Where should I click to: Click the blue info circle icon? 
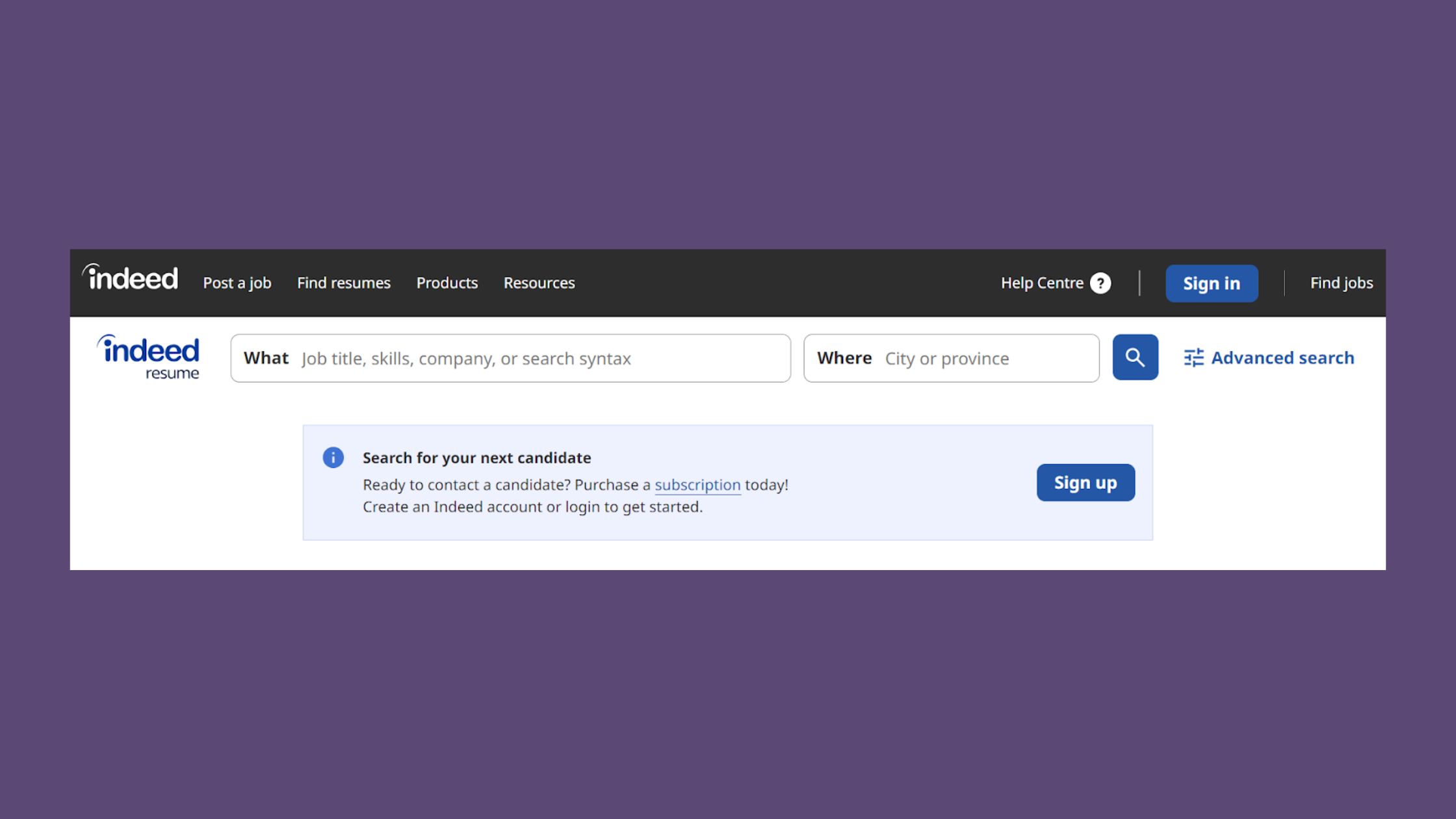(333, 458)
